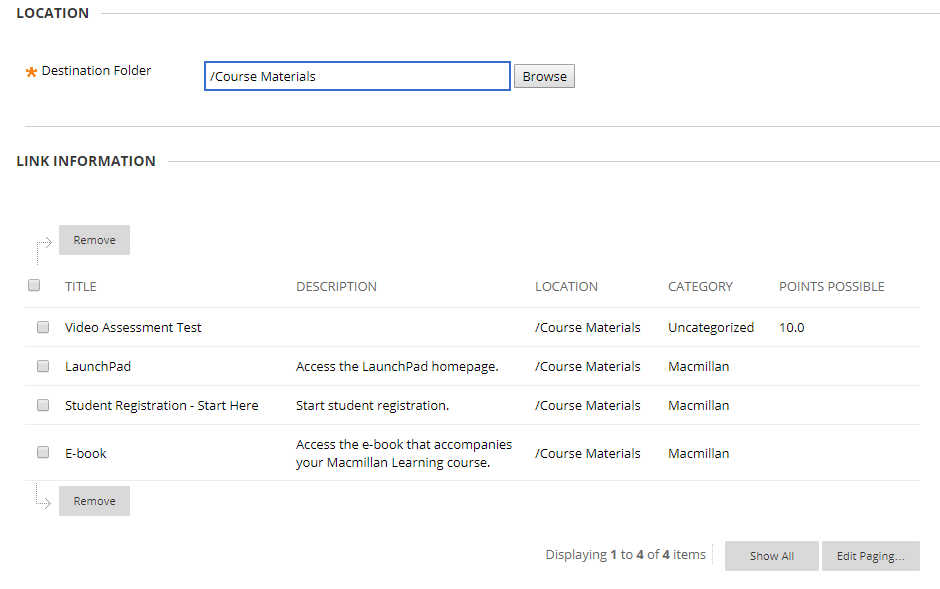Tick the select-all checkbox beside TITLE header
940x589 pixels.
(34, 285)
